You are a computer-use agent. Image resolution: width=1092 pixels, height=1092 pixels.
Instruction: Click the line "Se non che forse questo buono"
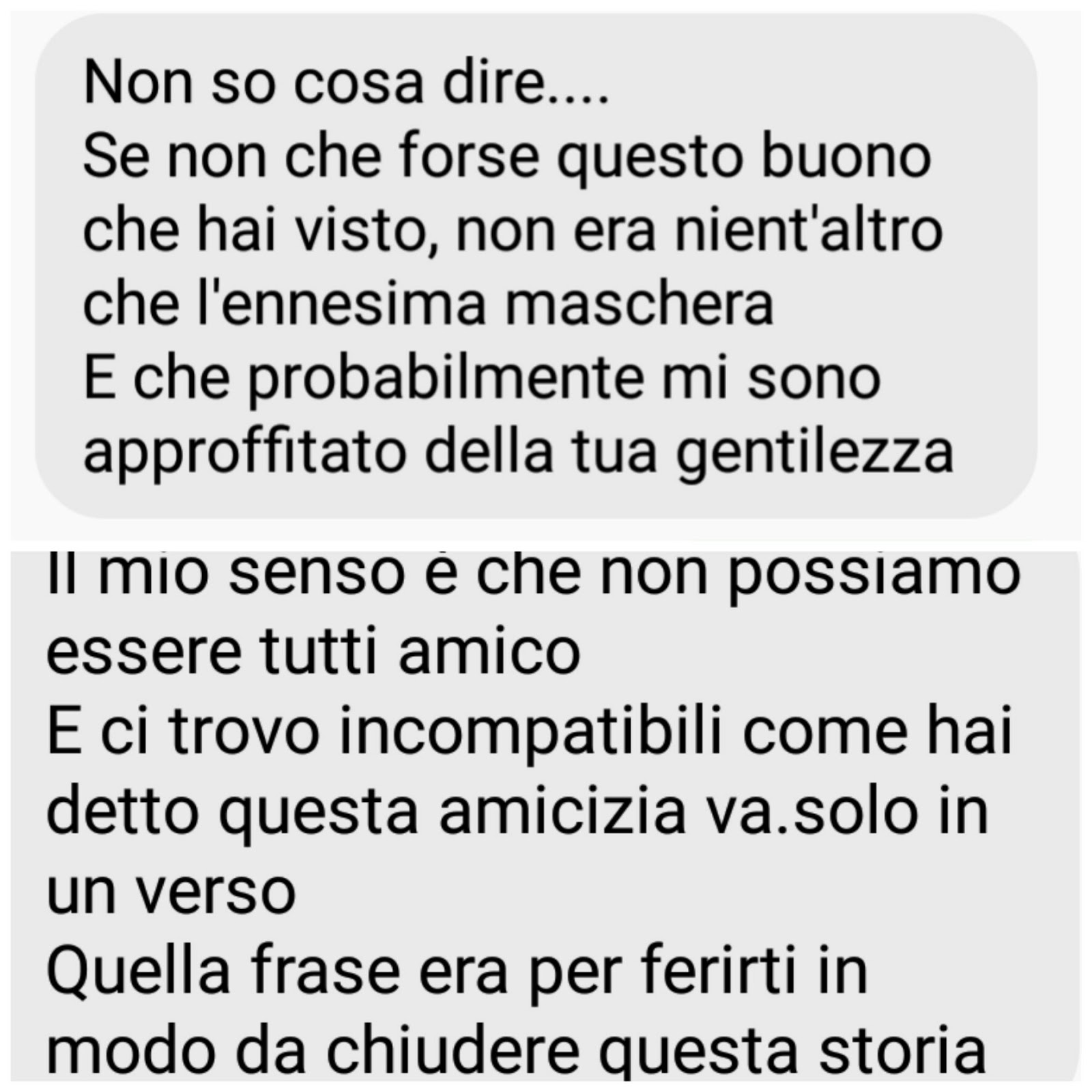click(507, 158)
